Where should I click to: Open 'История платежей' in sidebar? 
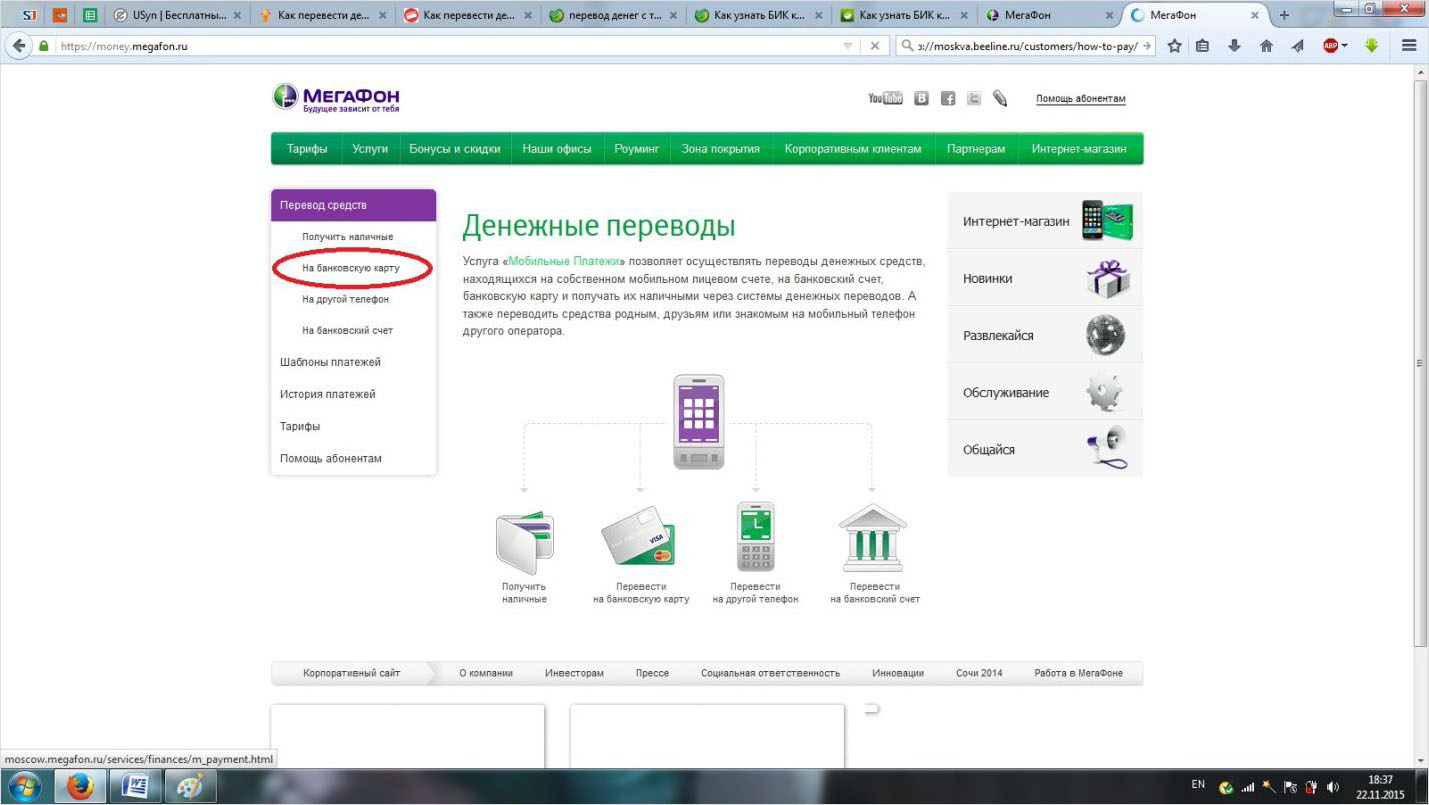[x=328, y=394]
